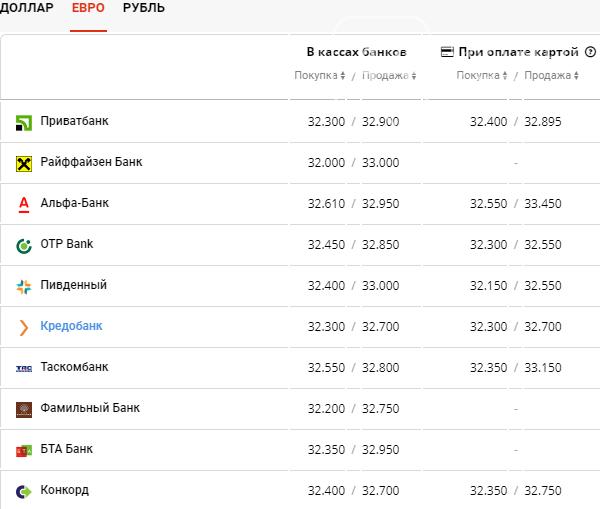Open the Приватбанк bank name
This screenshot has height=509, width=600.
tap(75, 121)
